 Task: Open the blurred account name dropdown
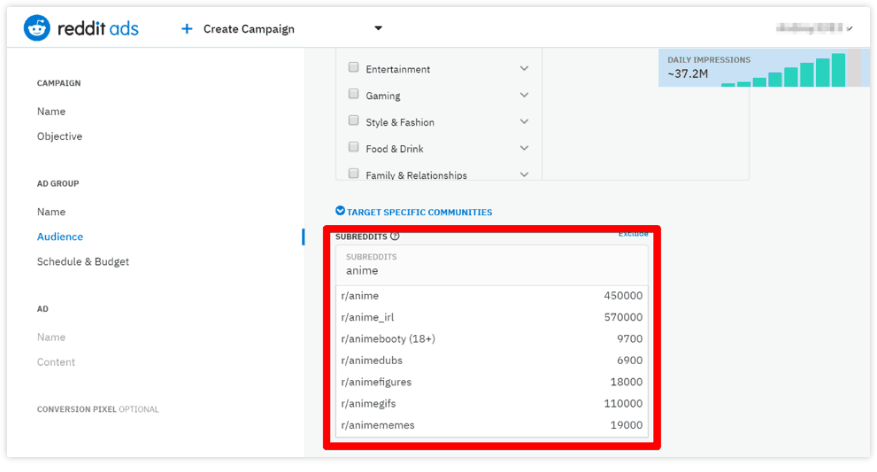(814, 27)
